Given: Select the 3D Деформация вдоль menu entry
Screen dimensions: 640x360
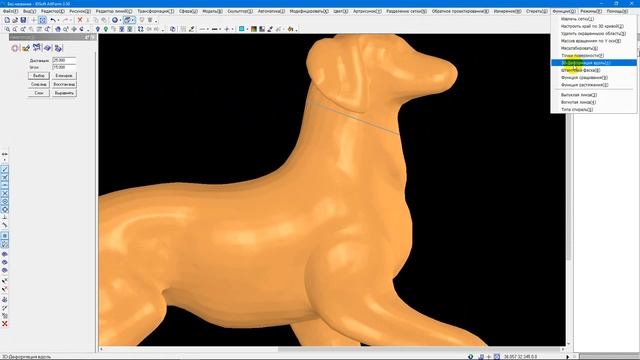Looking at the screenshot, I should [x=594, y=63].
